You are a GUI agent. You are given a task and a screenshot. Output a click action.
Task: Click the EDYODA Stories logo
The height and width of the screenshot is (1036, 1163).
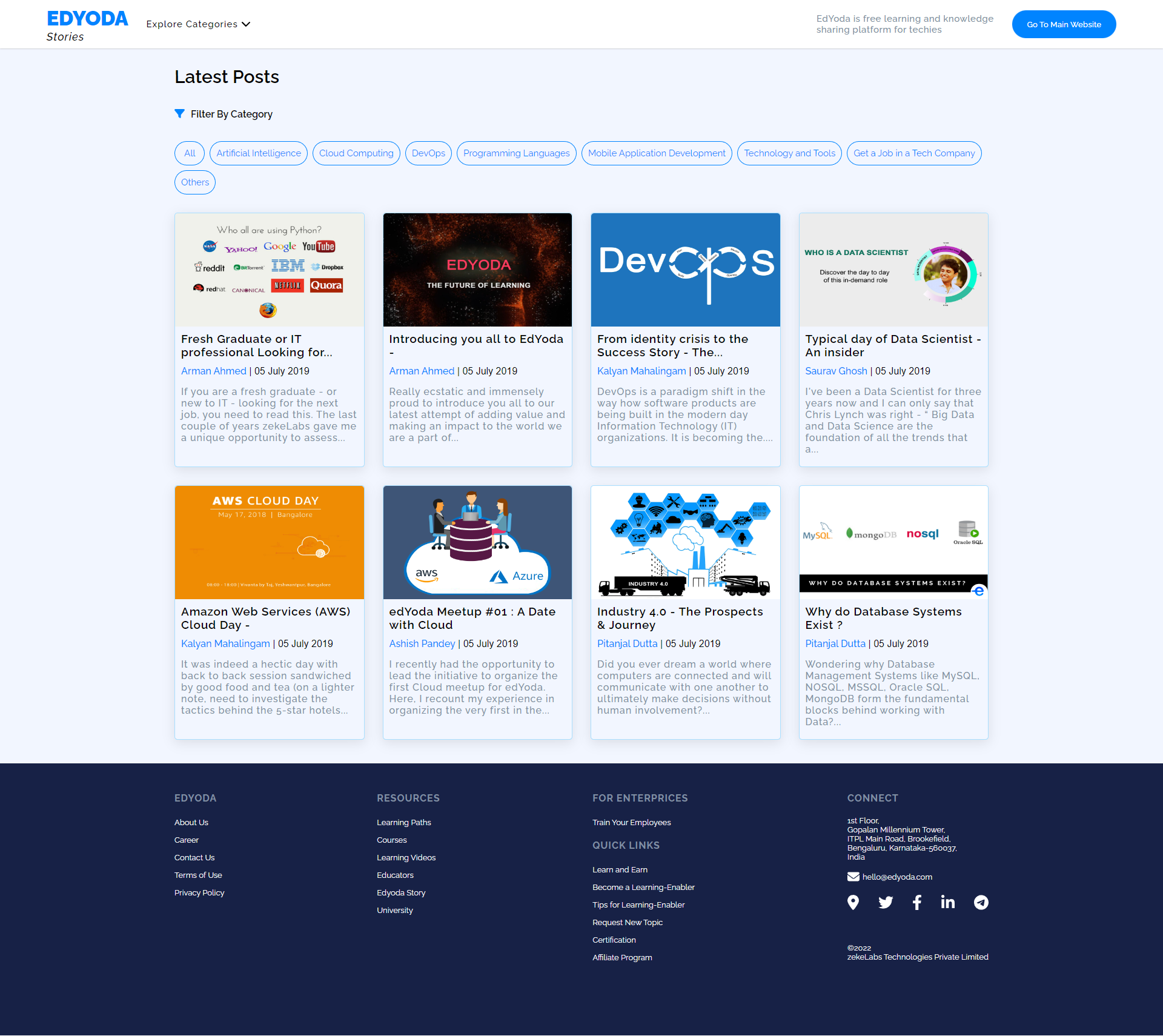87,24
